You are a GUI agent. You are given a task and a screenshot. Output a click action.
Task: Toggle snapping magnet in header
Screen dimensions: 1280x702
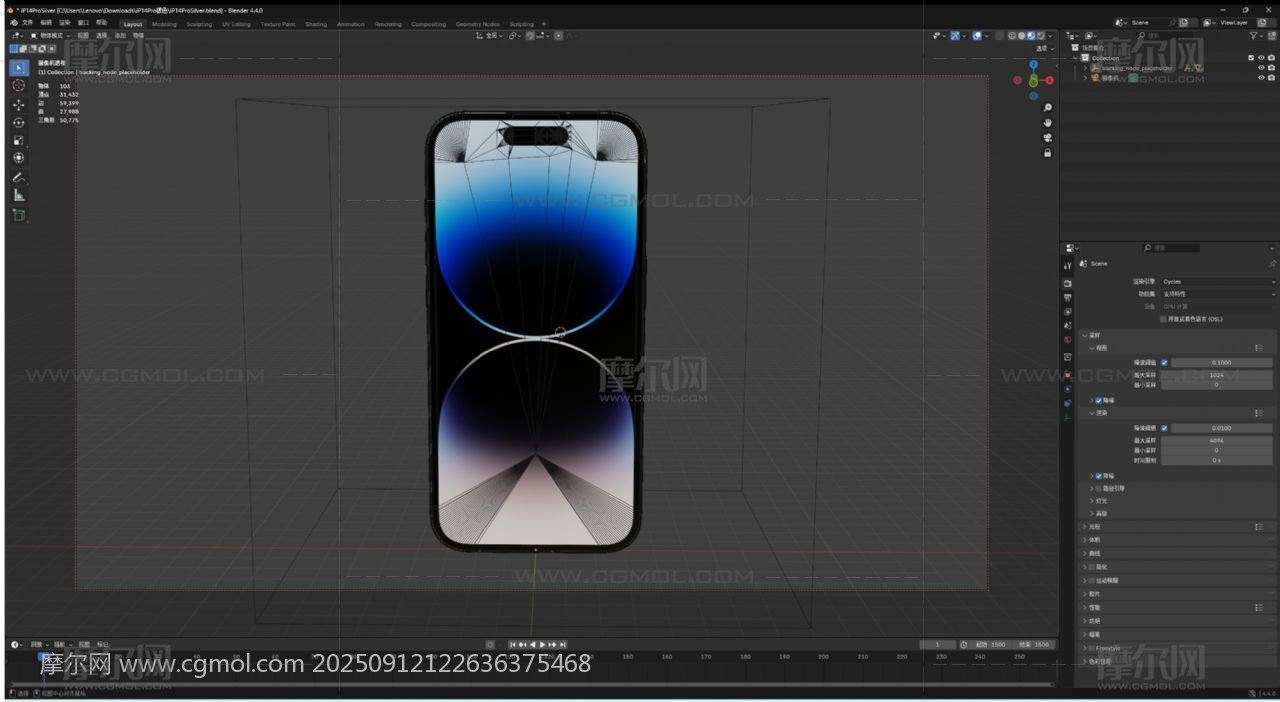pyautogui.click(x=531, y=36)
